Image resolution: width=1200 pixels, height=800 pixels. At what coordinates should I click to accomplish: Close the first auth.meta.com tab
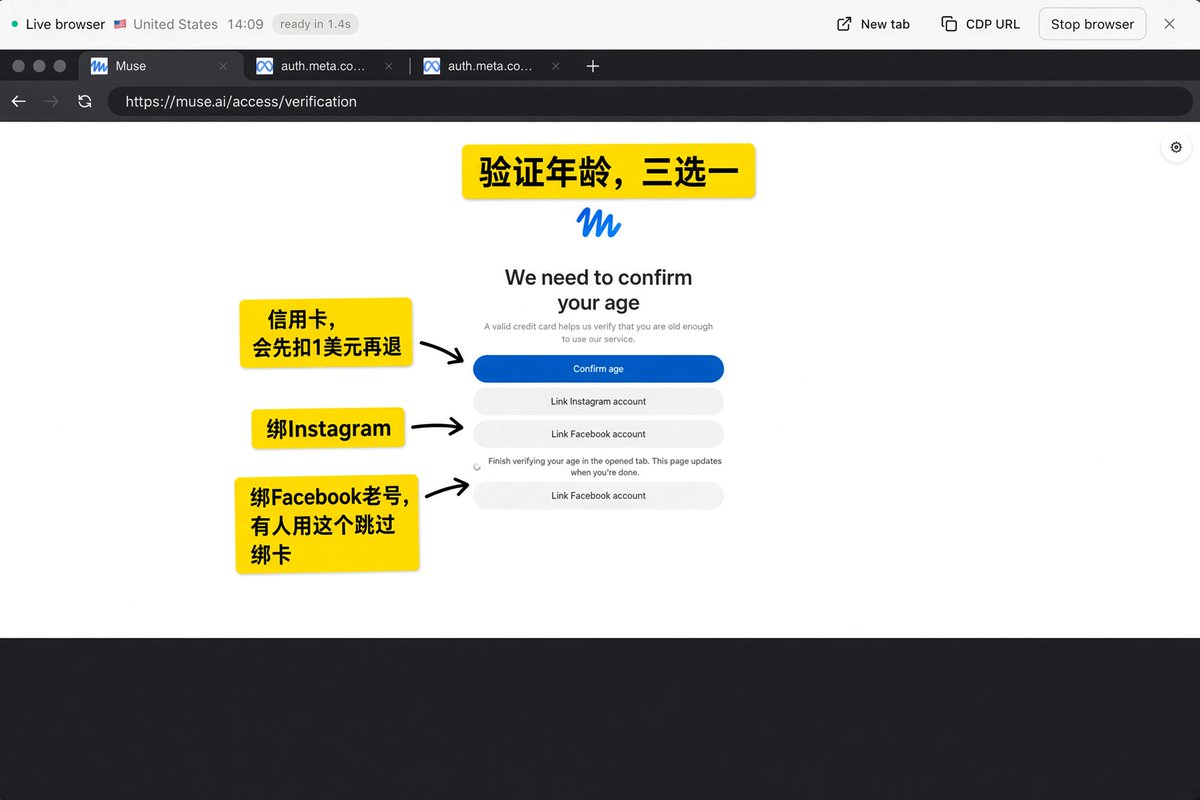tap(390, 66)
